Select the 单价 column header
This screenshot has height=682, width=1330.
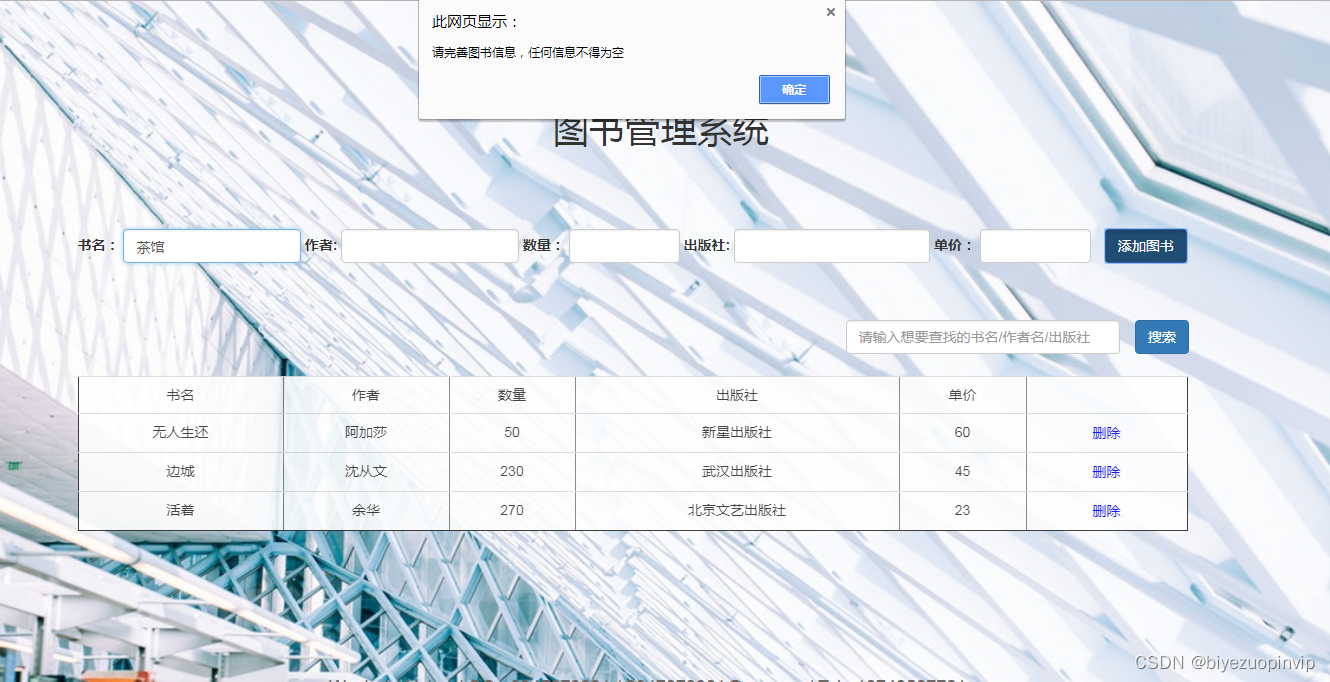[963, 395]
